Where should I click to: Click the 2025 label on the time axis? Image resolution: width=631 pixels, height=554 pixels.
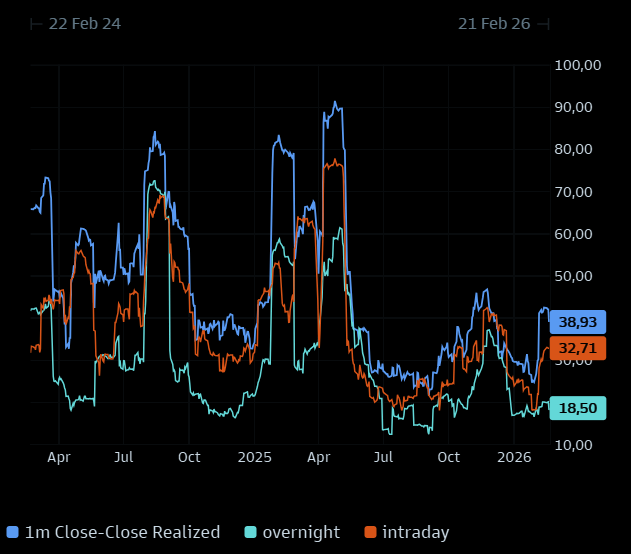click(254, 457)
